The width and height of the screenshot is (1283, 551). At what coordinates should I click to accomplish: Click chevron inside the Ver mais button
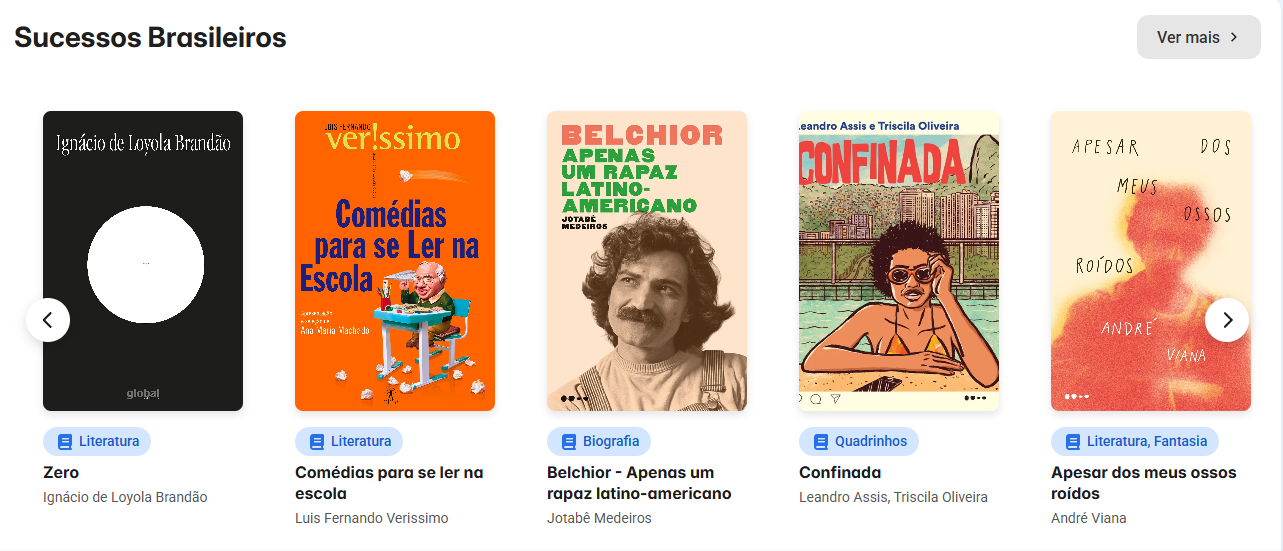[x=1234, y=37]
